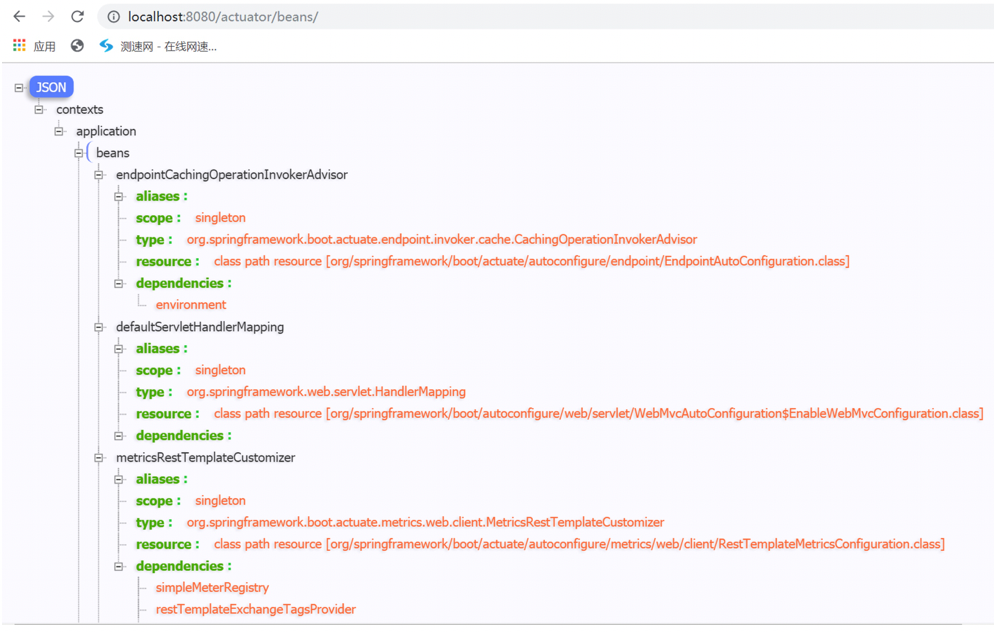
Task: Select the blue JSON root badge
Action: pyautogui.click(x=51, y=87)
